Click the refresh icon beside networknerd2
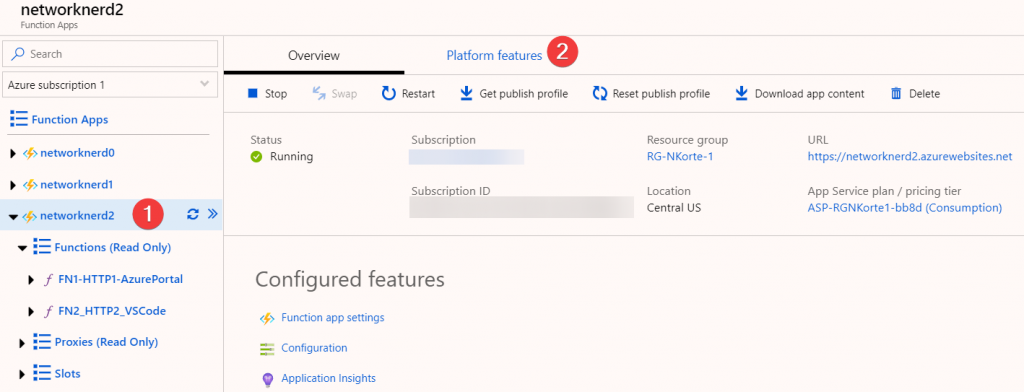1024x392 pixels. coord(193,214)
